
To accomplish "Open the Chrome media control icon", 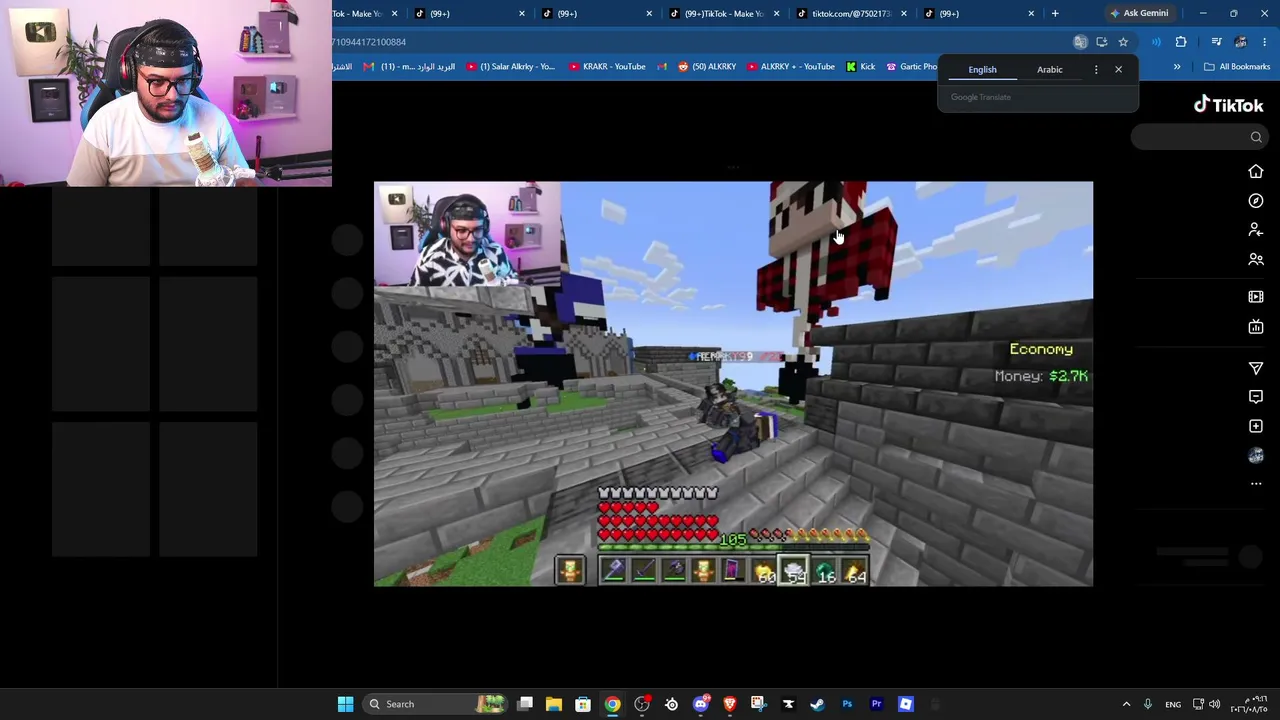I will [x=1216, y=42].
